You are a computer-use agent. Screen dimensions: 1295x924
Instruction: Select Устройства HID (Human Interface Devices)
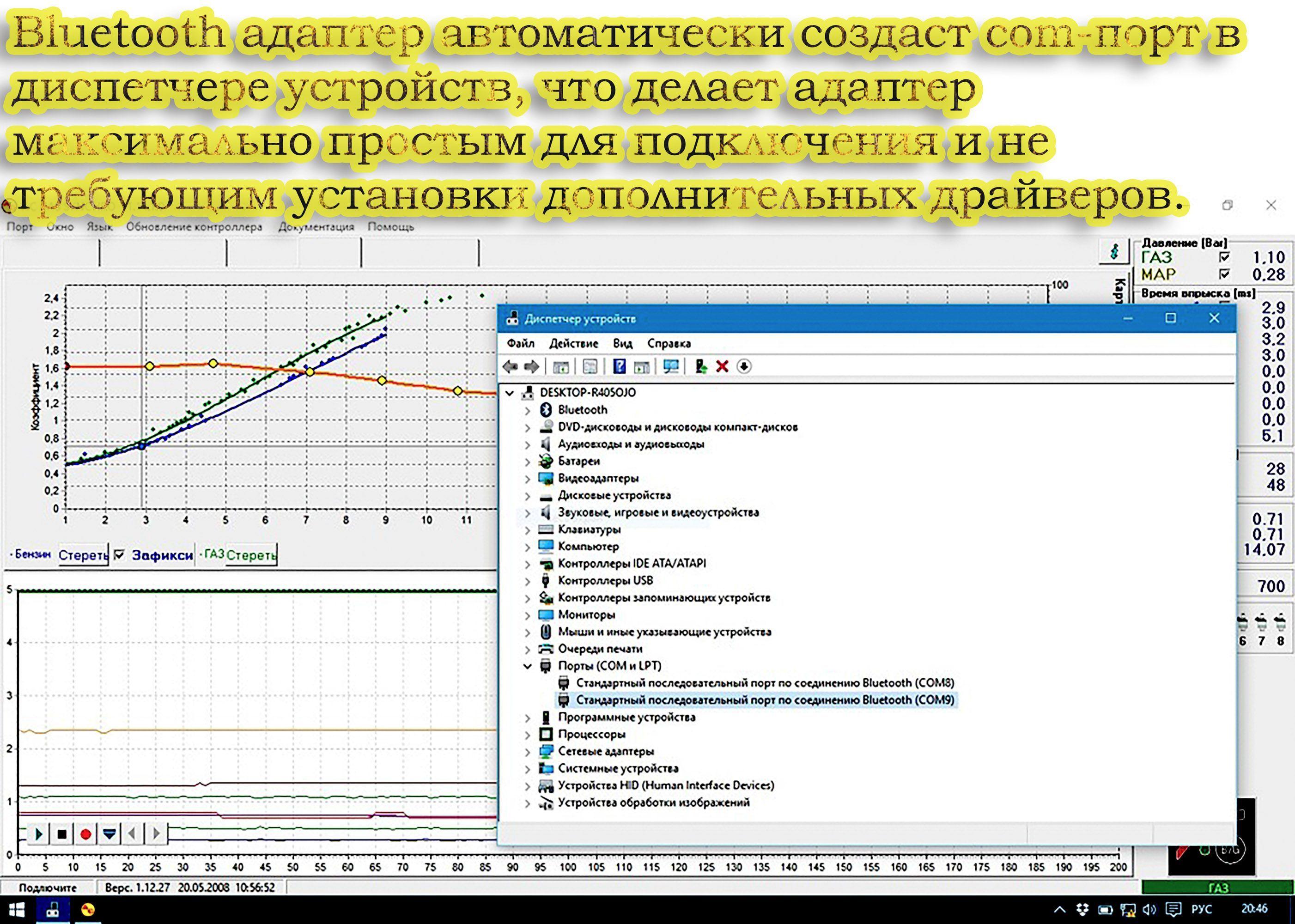[x=666, y=786]
